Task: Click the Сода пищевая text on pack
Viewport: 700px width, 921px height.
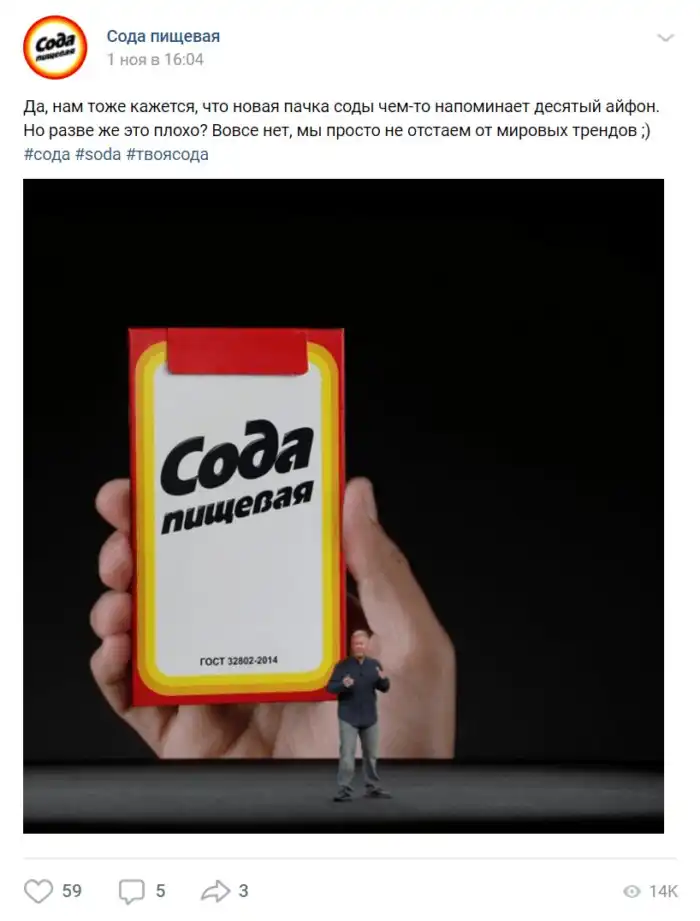Action: click(x=237, y=476)
